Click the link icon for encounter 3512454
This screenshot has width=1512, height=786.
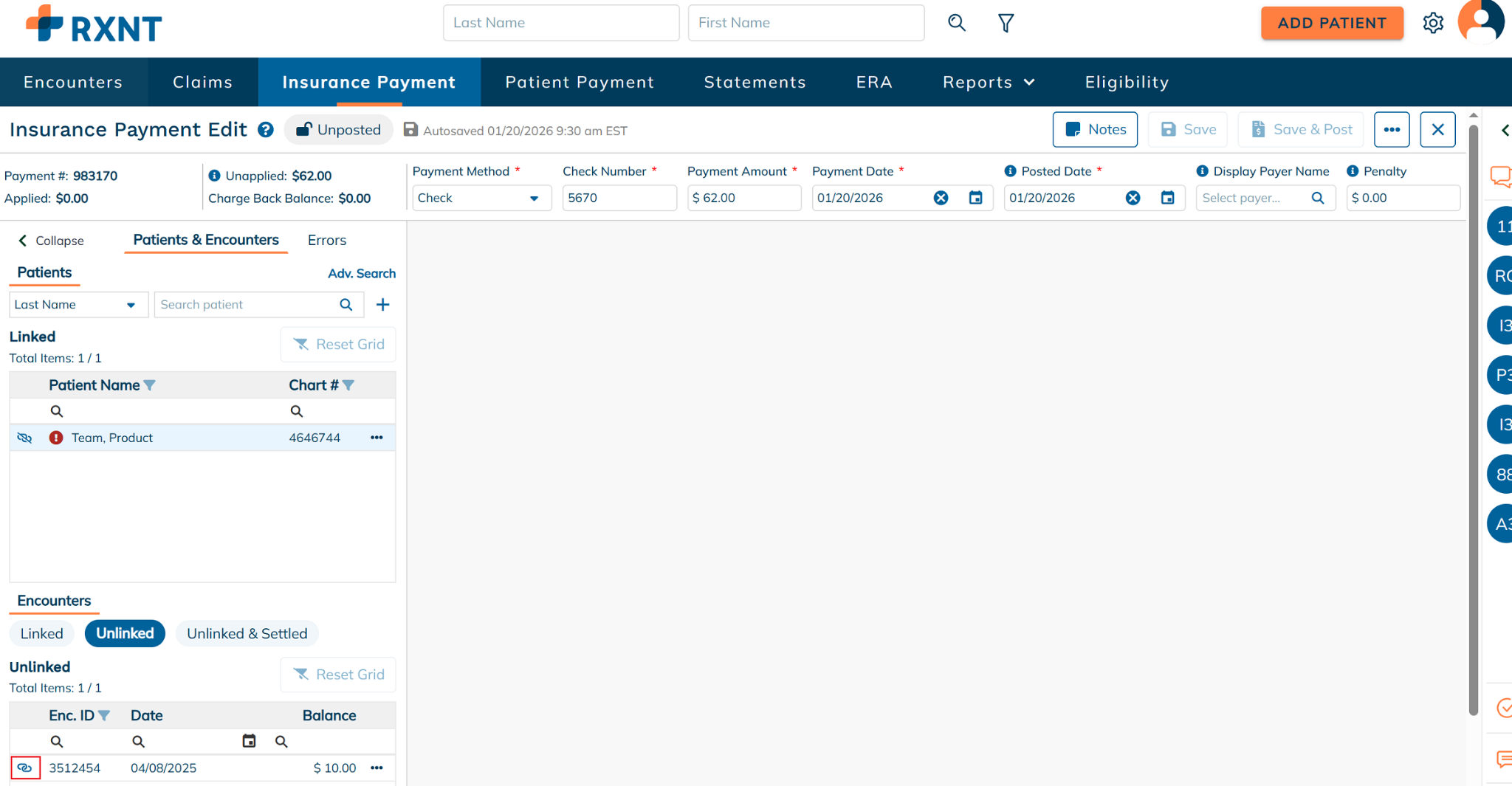point(25,768)
